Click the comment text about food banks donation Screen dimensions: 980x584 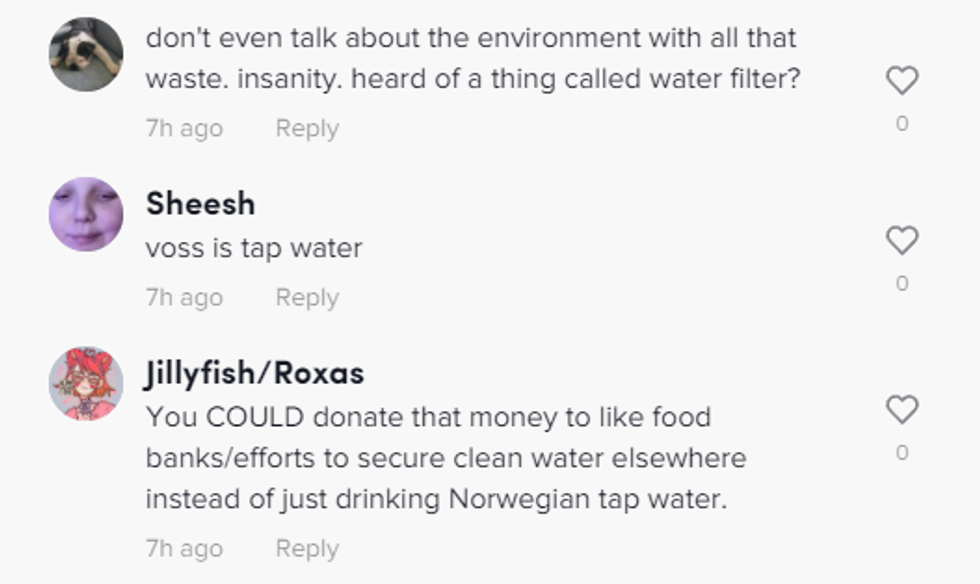[x=446, y=457]
